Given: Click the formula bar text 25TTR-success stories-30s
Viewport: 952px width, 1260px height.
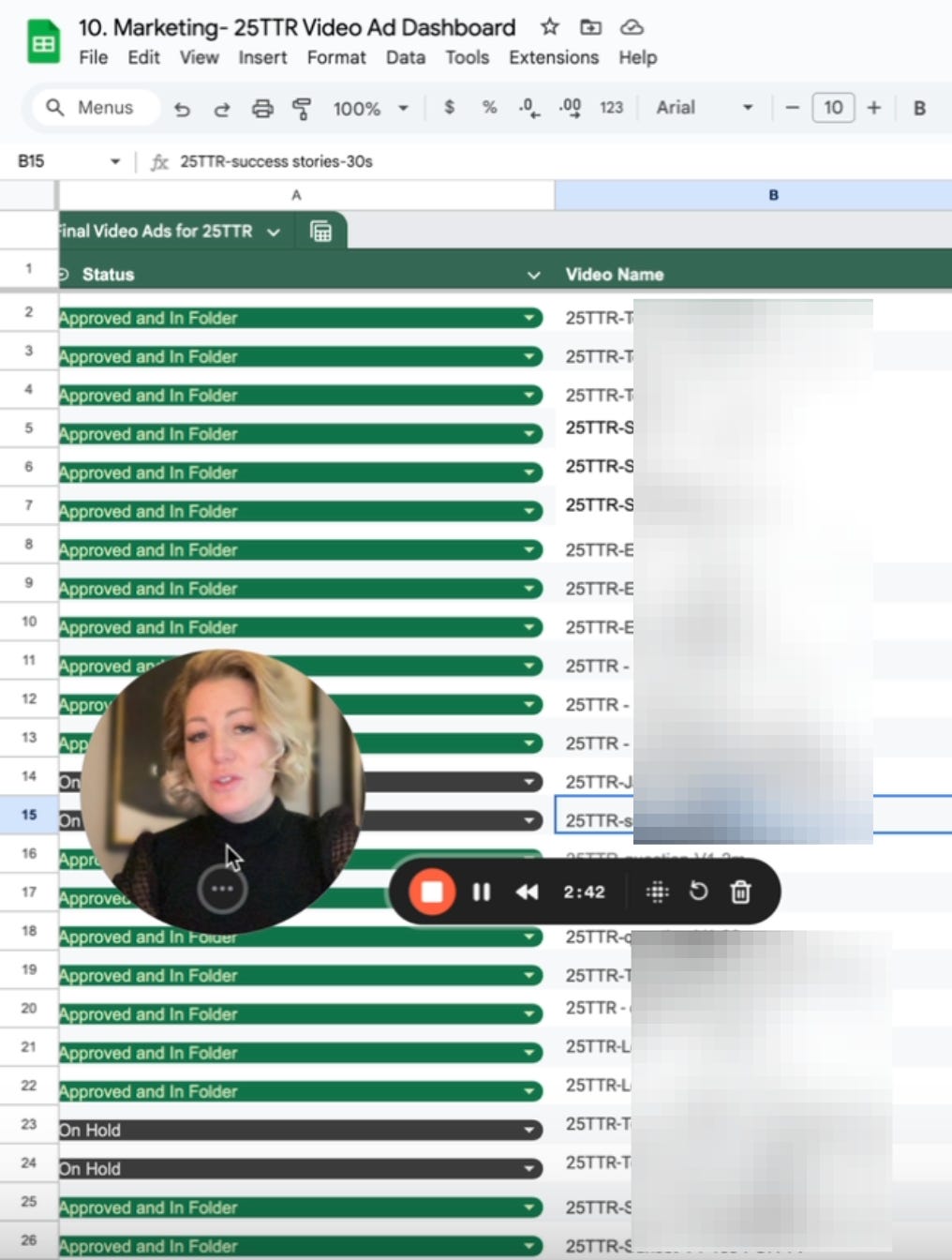Looking at the screenshot, I should 276,161.
